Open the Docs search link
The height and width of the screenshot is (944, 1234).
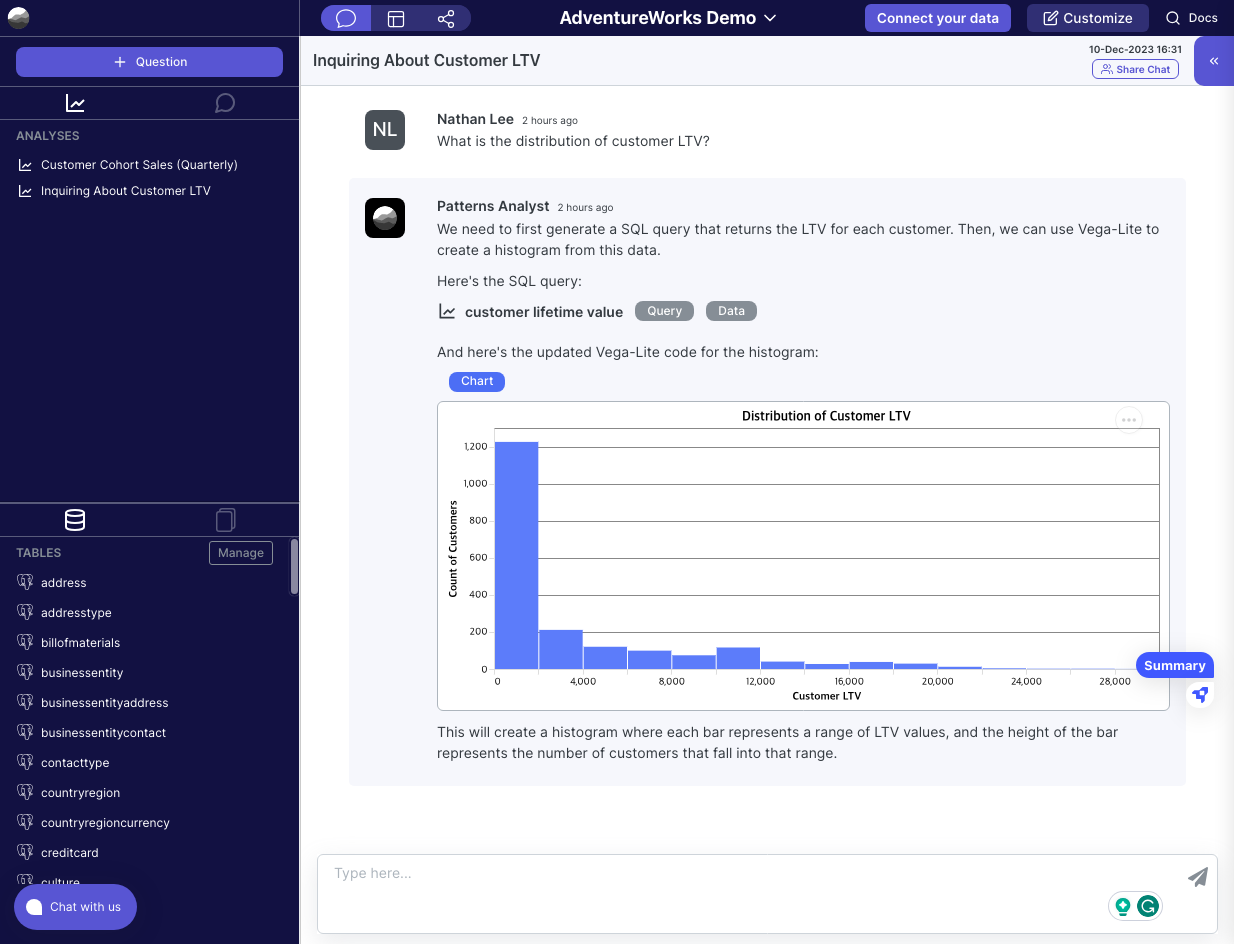(1192, 18)
